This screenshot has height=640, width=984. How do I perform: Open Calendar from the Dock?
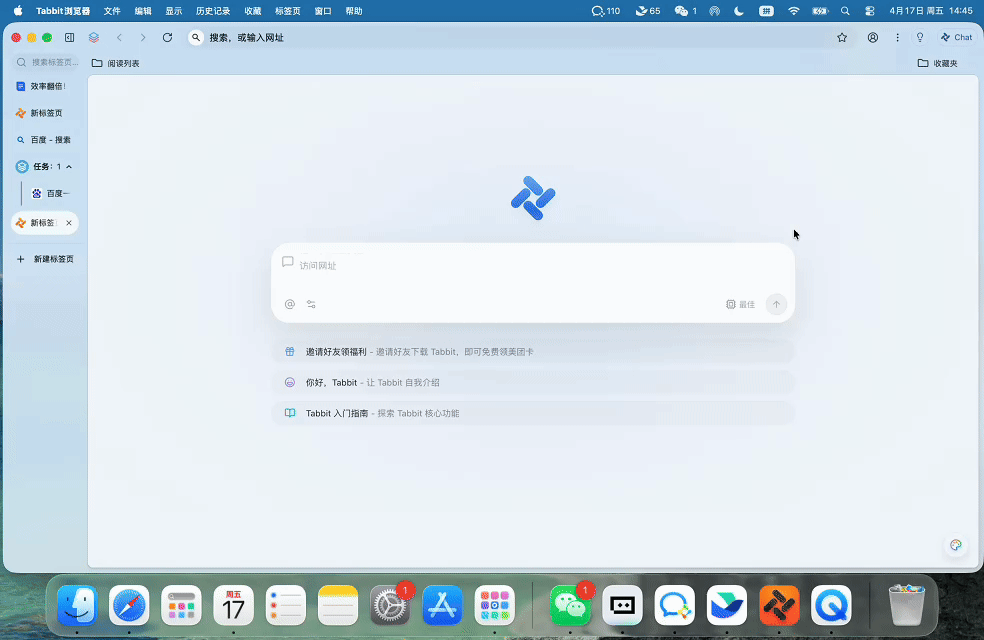point(233,605)
